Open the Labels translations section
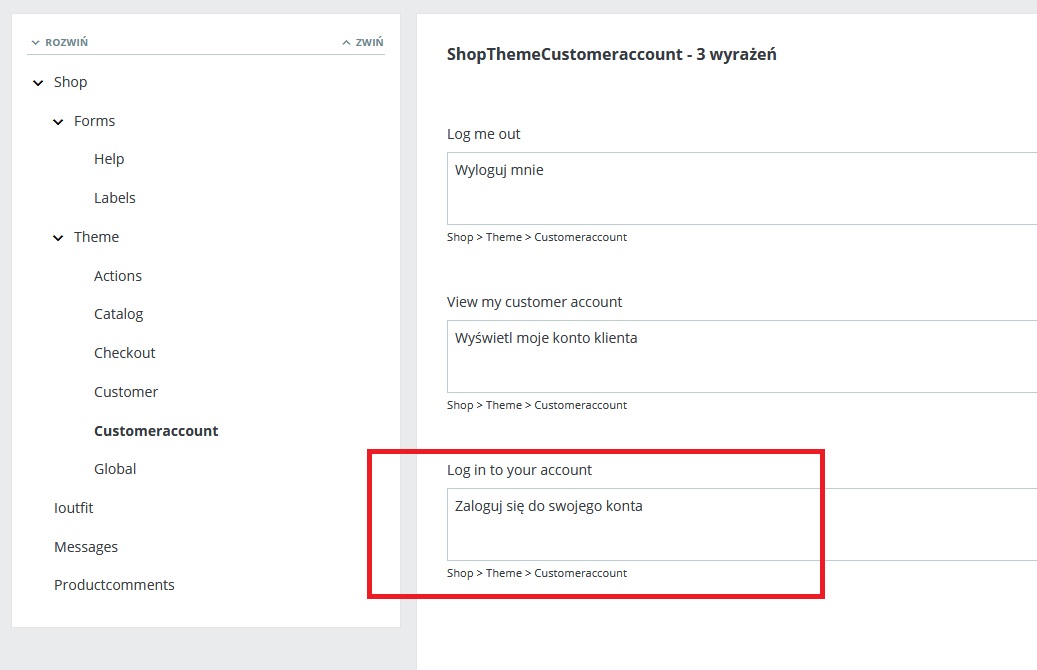The image size is (1037, 670). click(114, 198)
